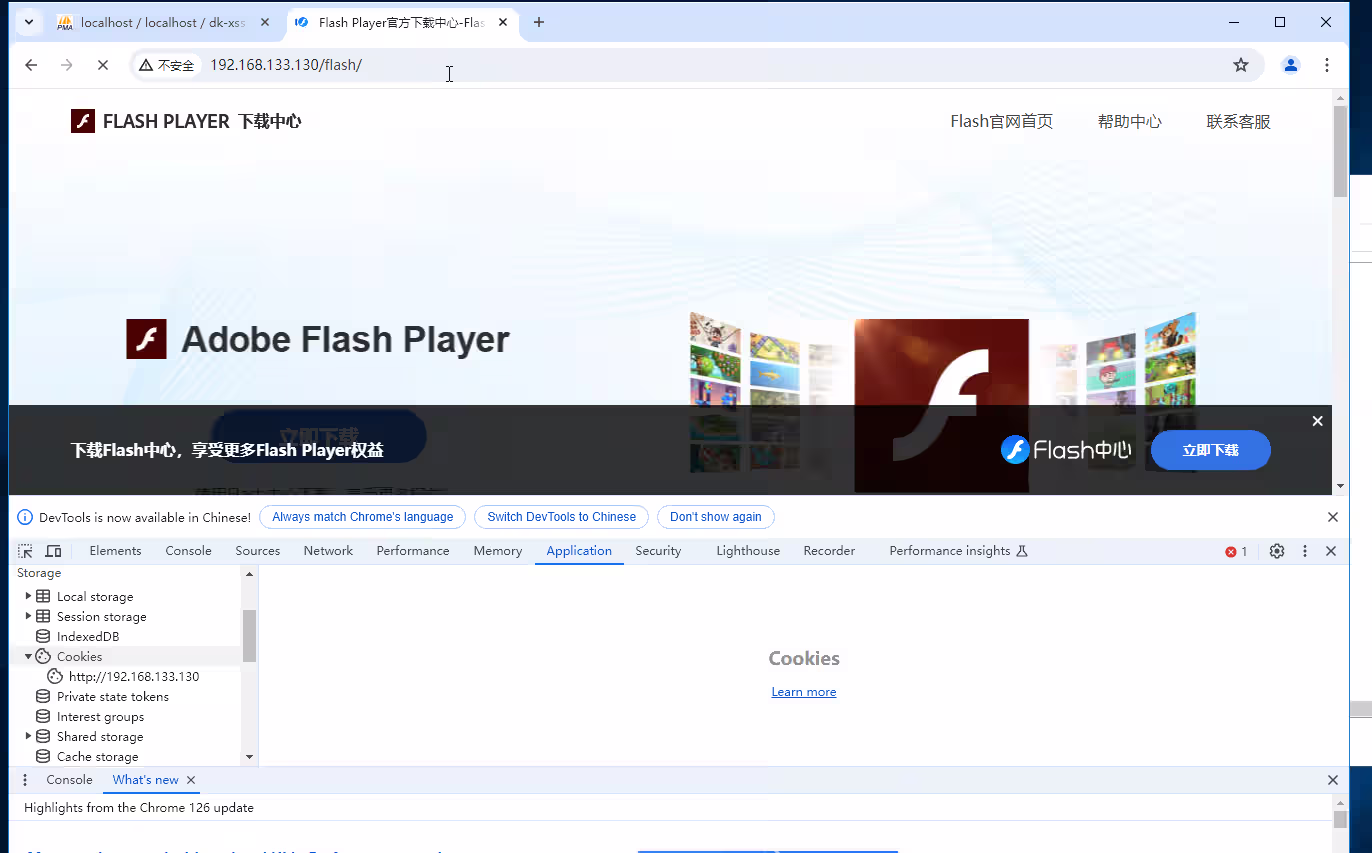Expand the Local storage tree node

[28, 596]
